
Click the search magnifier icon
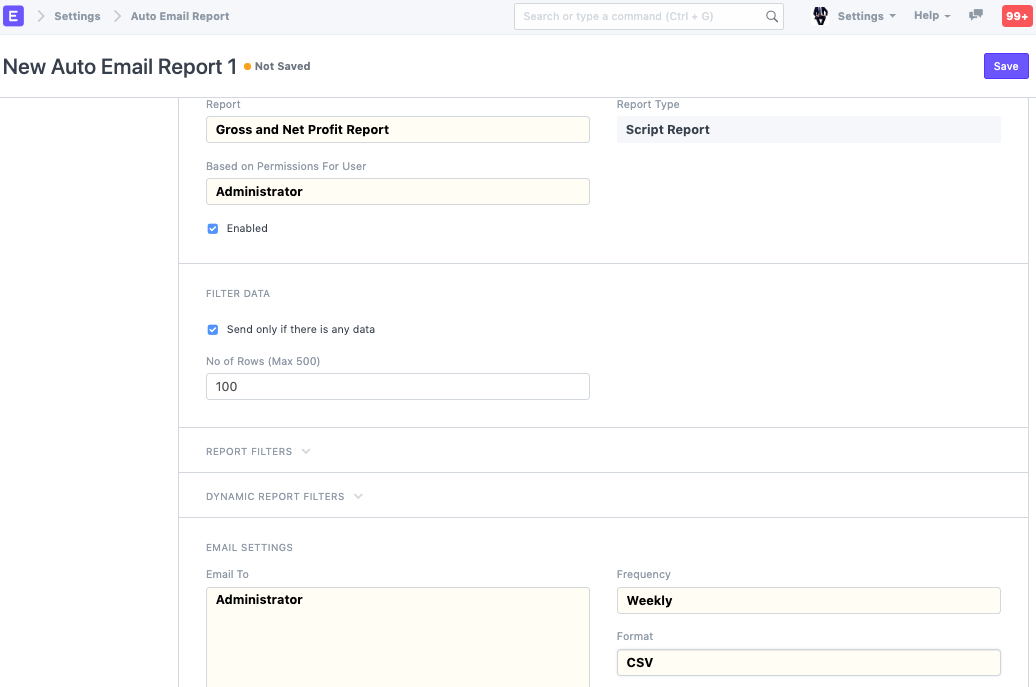[x=771, y=16]
